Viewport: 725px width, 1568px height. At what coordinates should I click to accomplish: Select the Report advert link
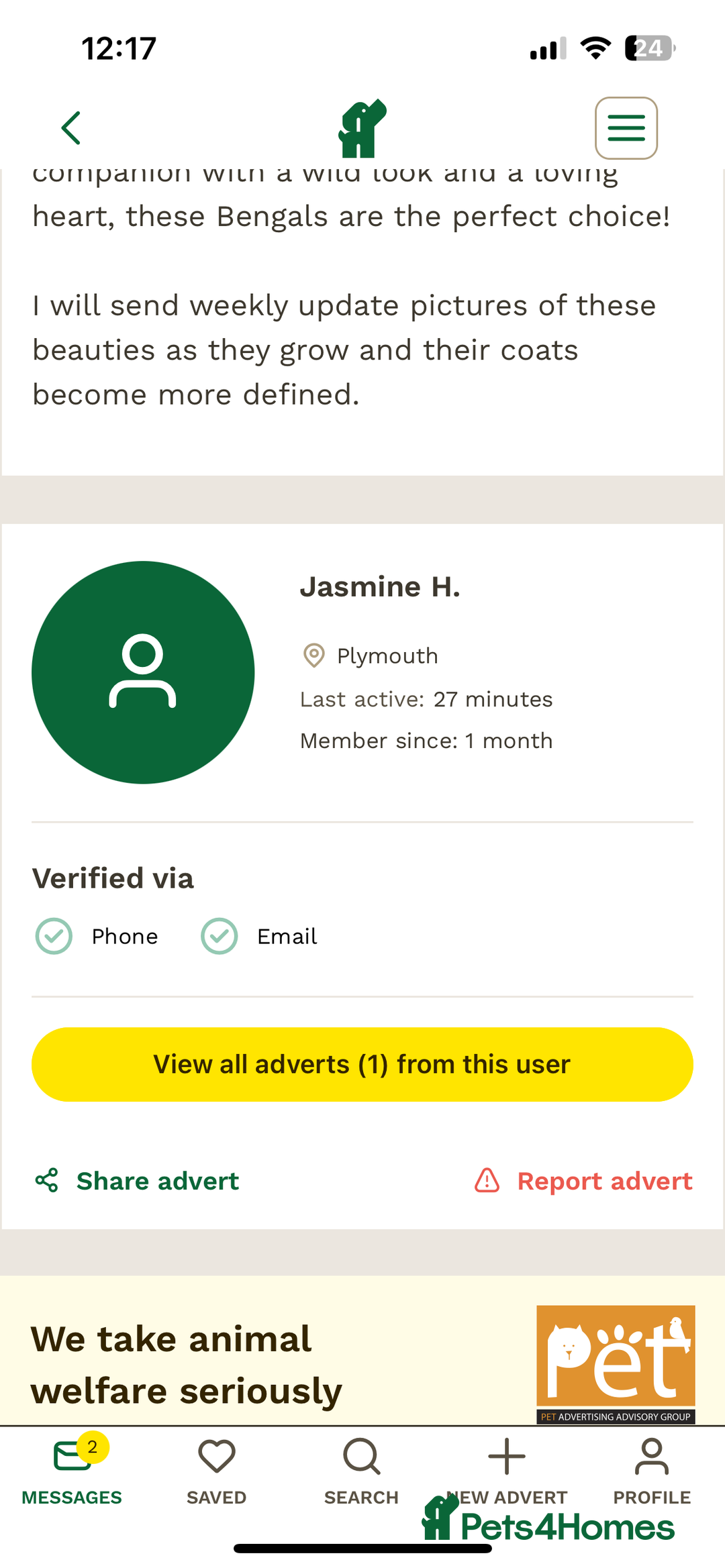[x=605, y=1181]
